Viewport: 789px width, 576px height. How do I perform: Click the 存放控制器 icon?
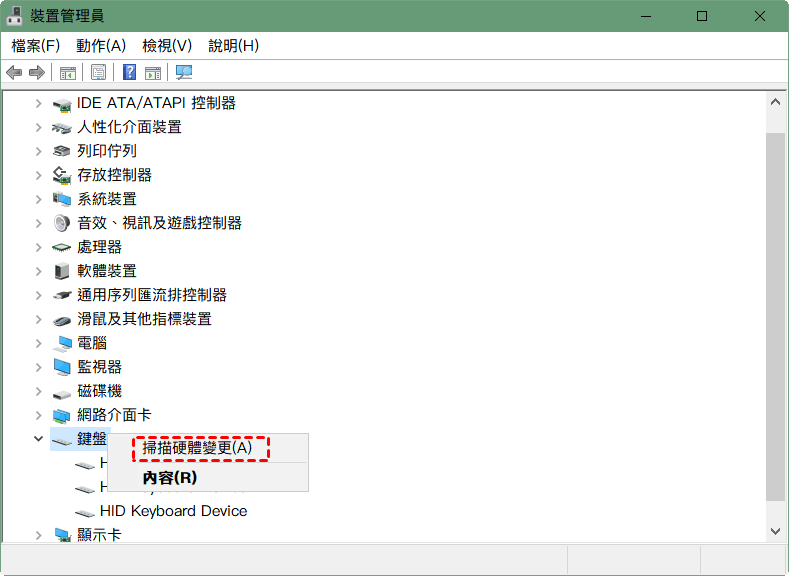click(62, 175)
